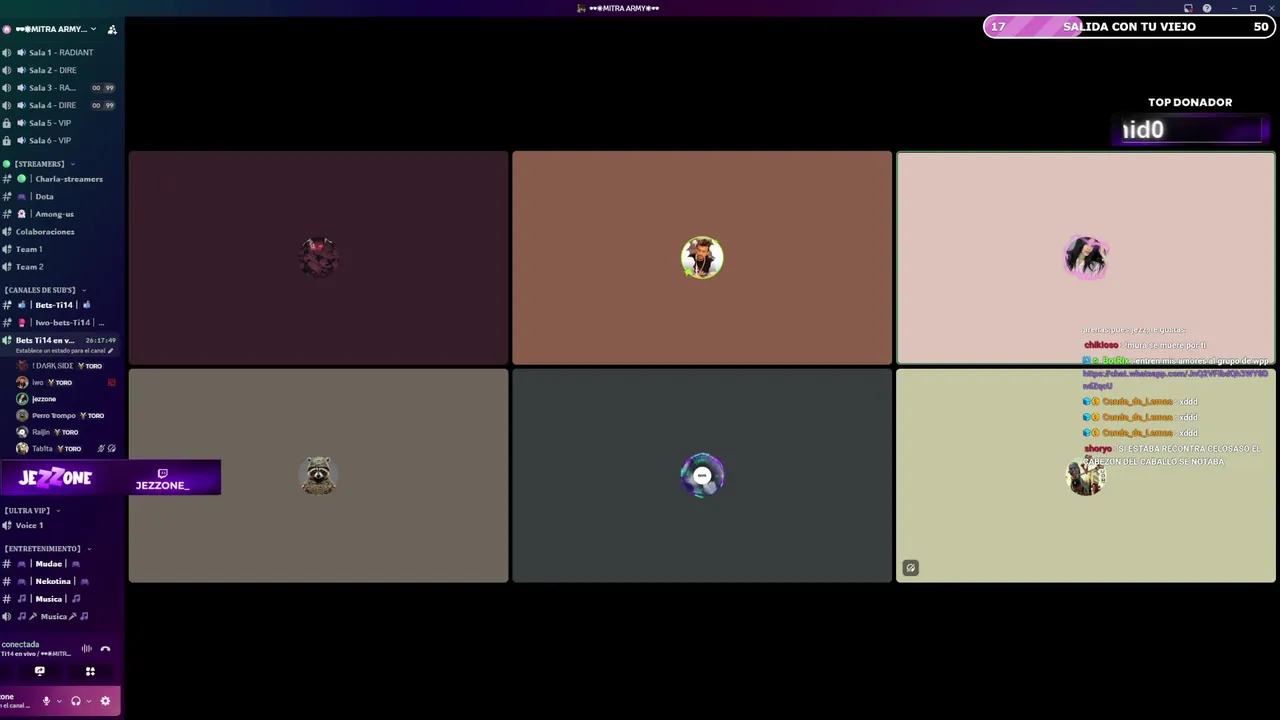Click the invite people icon beside server name

click(112, 30)
